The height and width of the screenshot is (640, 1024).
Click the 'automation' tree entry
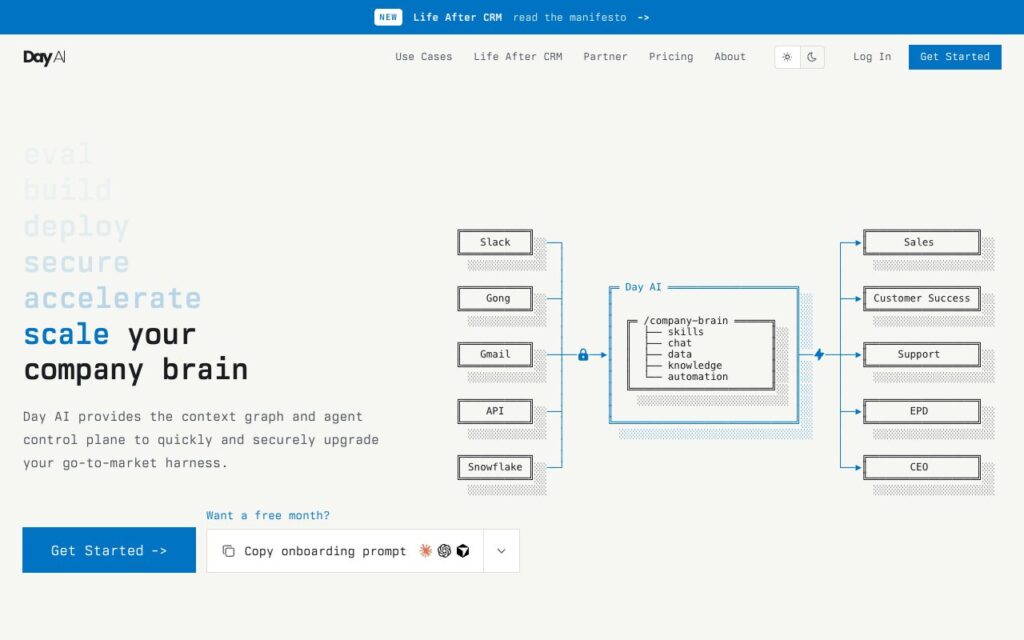[x=697, y=376]
